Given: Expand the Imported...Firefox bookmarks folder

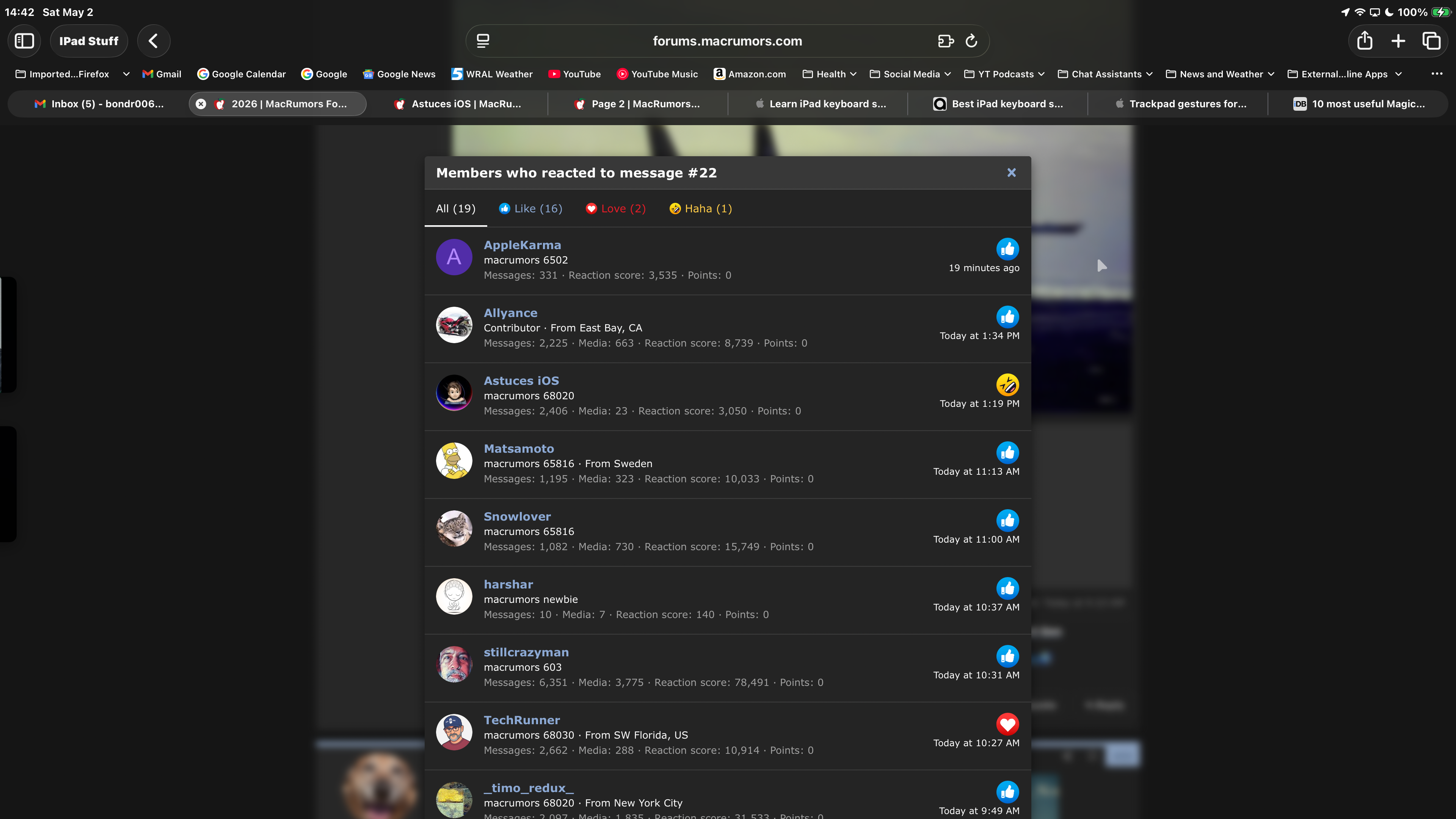Looking at the screenshot, I should coord(72,74).
